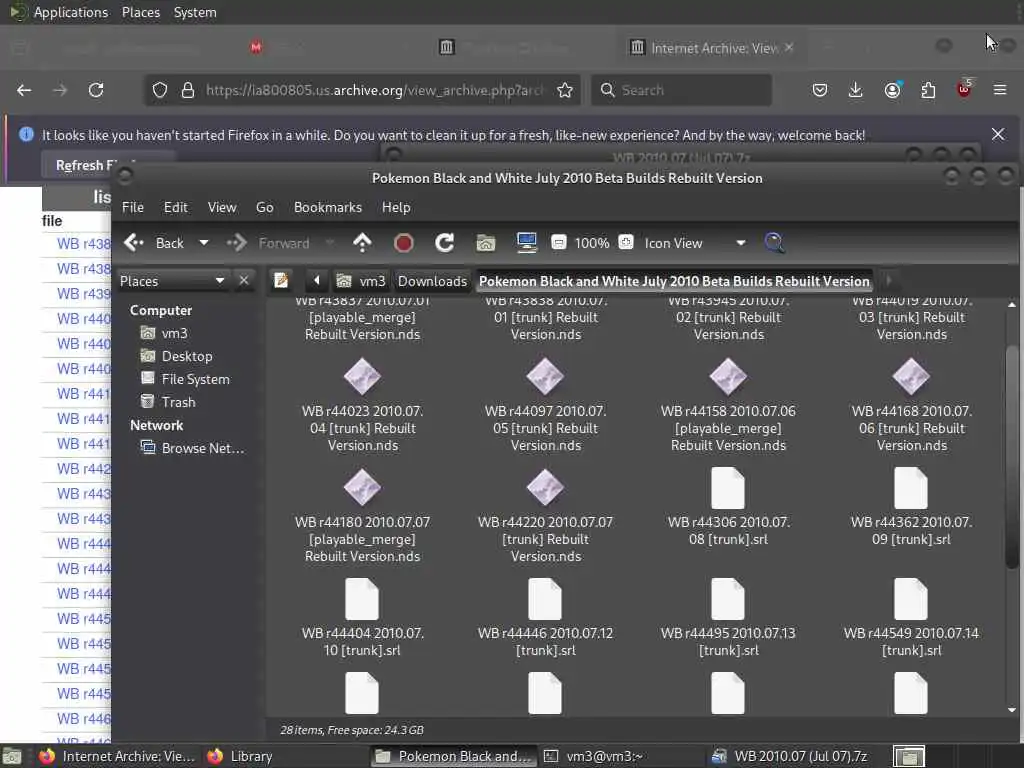Click the Firefox Search box
The image size is (1024, 768).
pos(681,90)
